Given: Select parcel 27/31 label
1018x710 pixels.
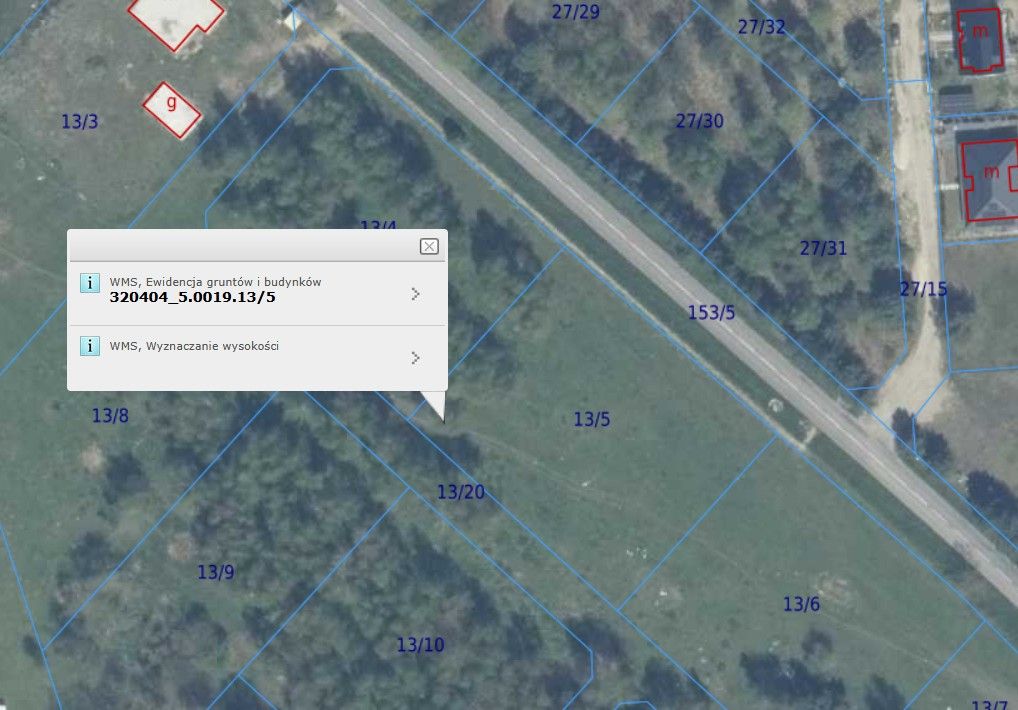Looking at the screenshot, I should [x=823, y=248].
